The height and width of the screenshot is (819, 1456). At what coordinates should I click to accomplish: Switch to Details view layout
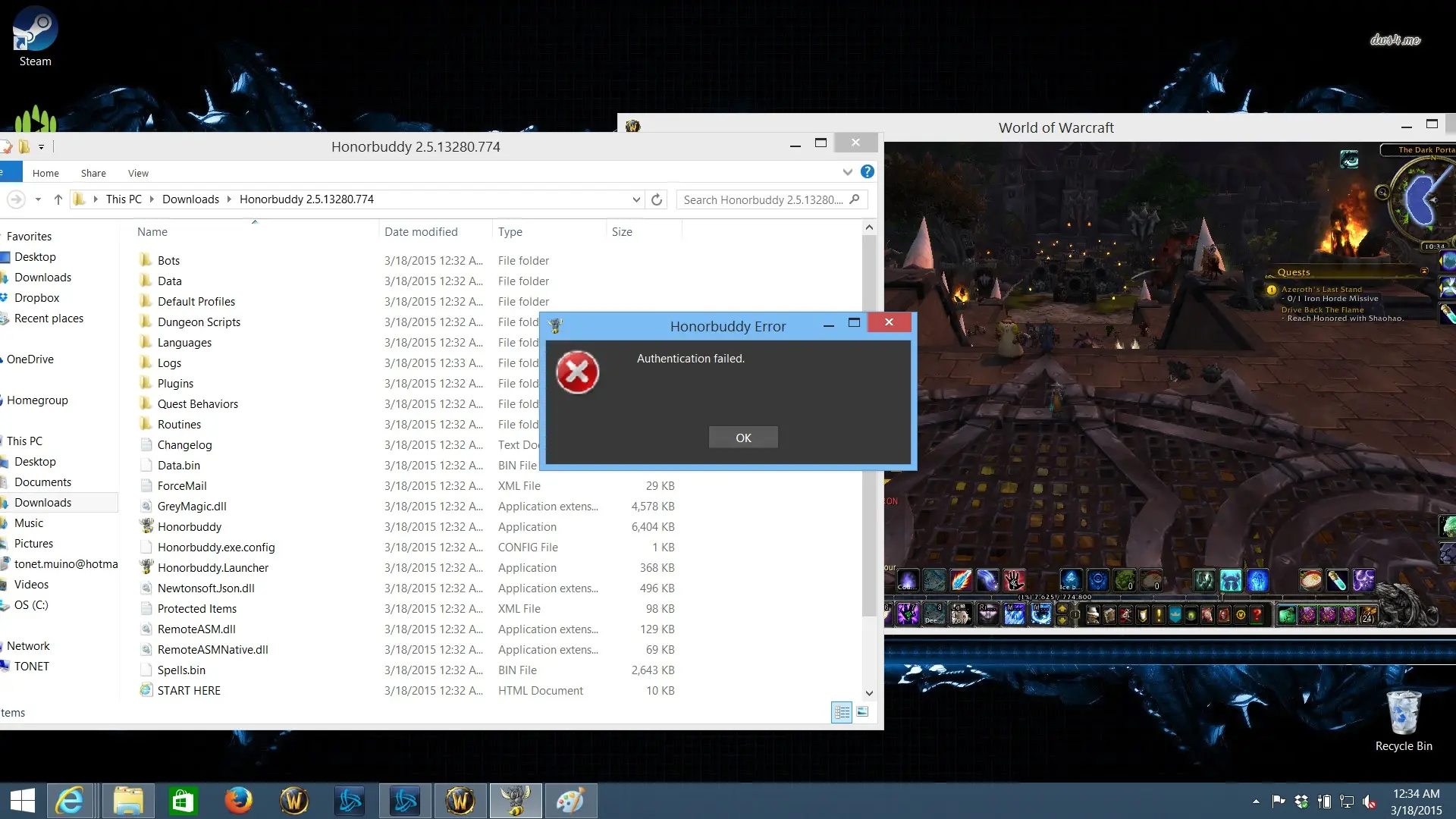(842, 712)
